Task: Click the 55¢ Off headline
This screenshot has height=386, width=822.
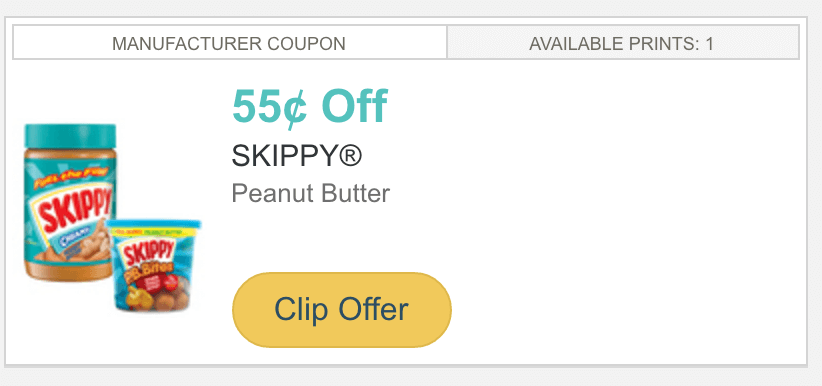Action: (x=310, y=106)
